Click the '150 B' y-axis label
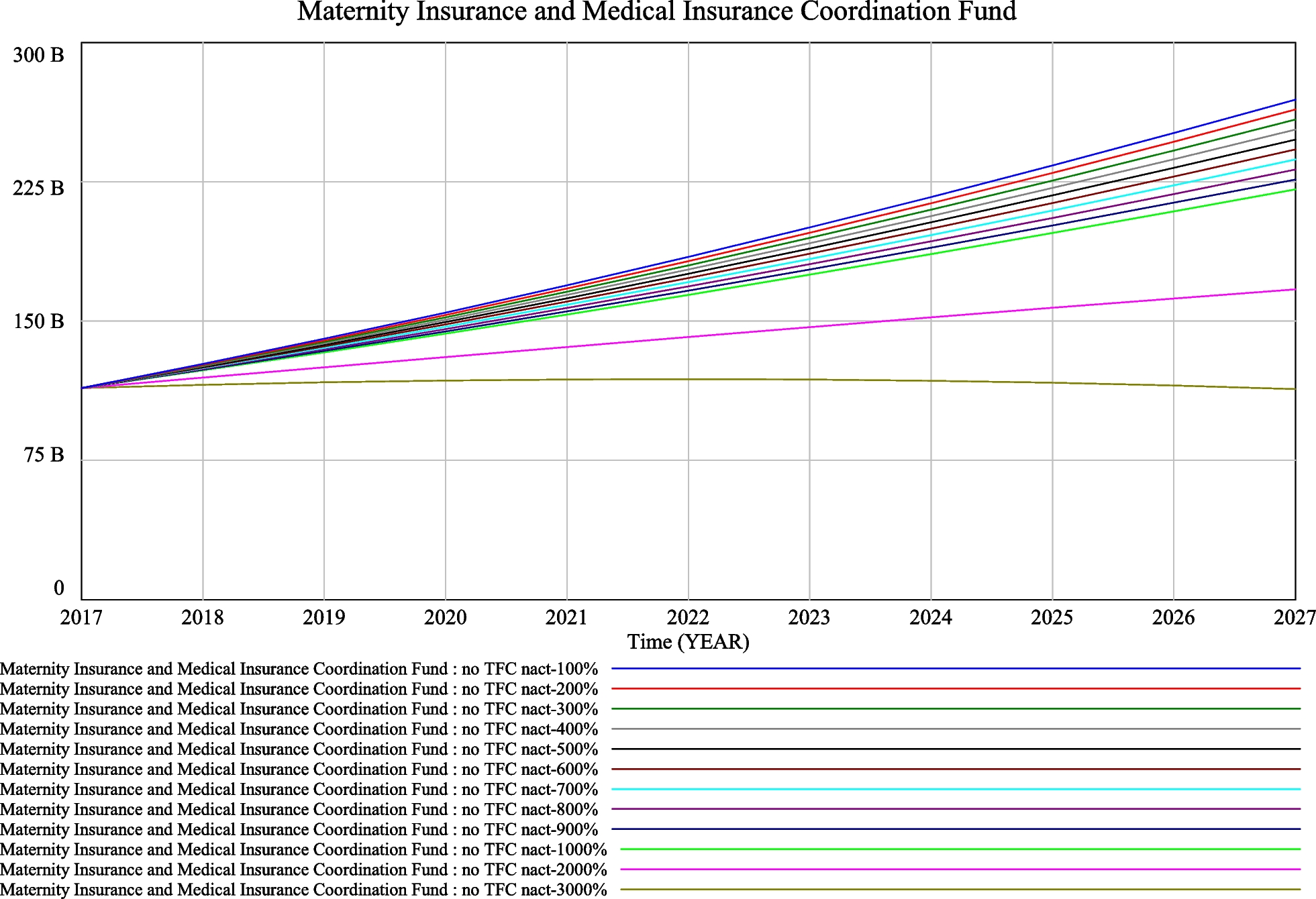The height and width of the screenshot is (899, 1316). (x=38, y=321)
